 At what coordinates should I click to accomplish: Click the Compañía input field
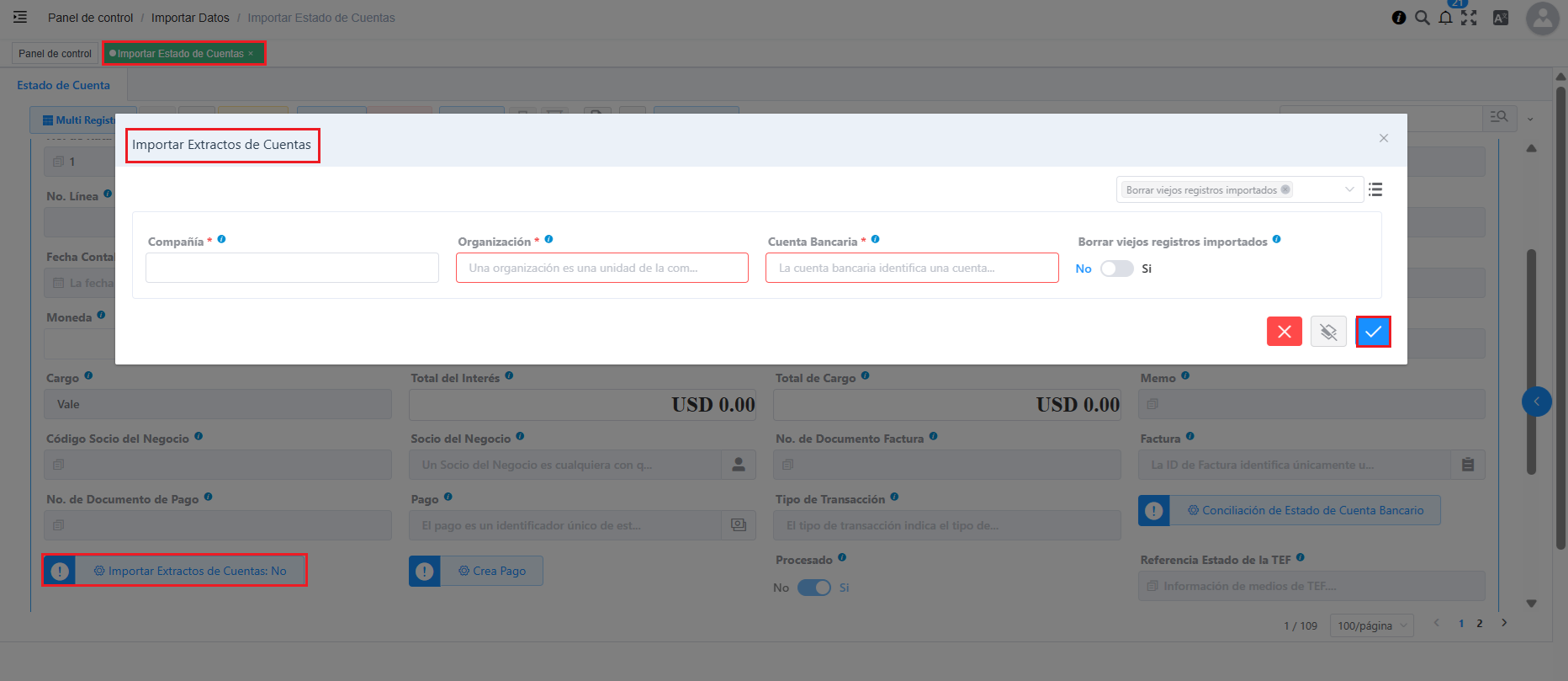pyautogui.click(x=292, y=268)
